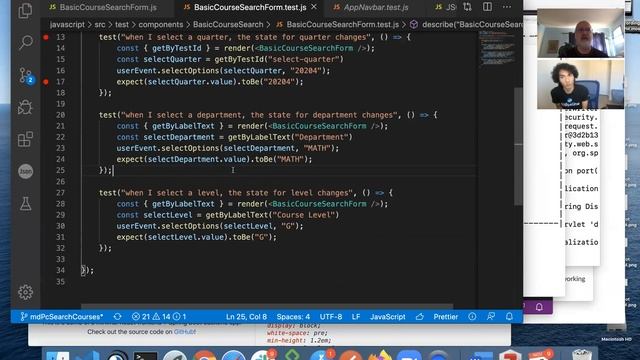Open the Run and Debug view

coord(25,107)
